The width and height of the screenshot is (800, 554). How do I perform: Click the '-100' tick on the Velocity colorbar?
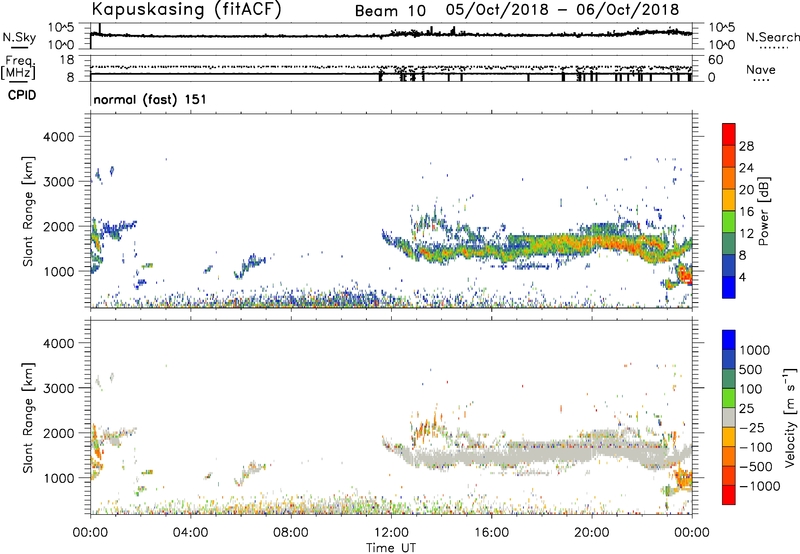pyautogui.click(x=756, y=447)
